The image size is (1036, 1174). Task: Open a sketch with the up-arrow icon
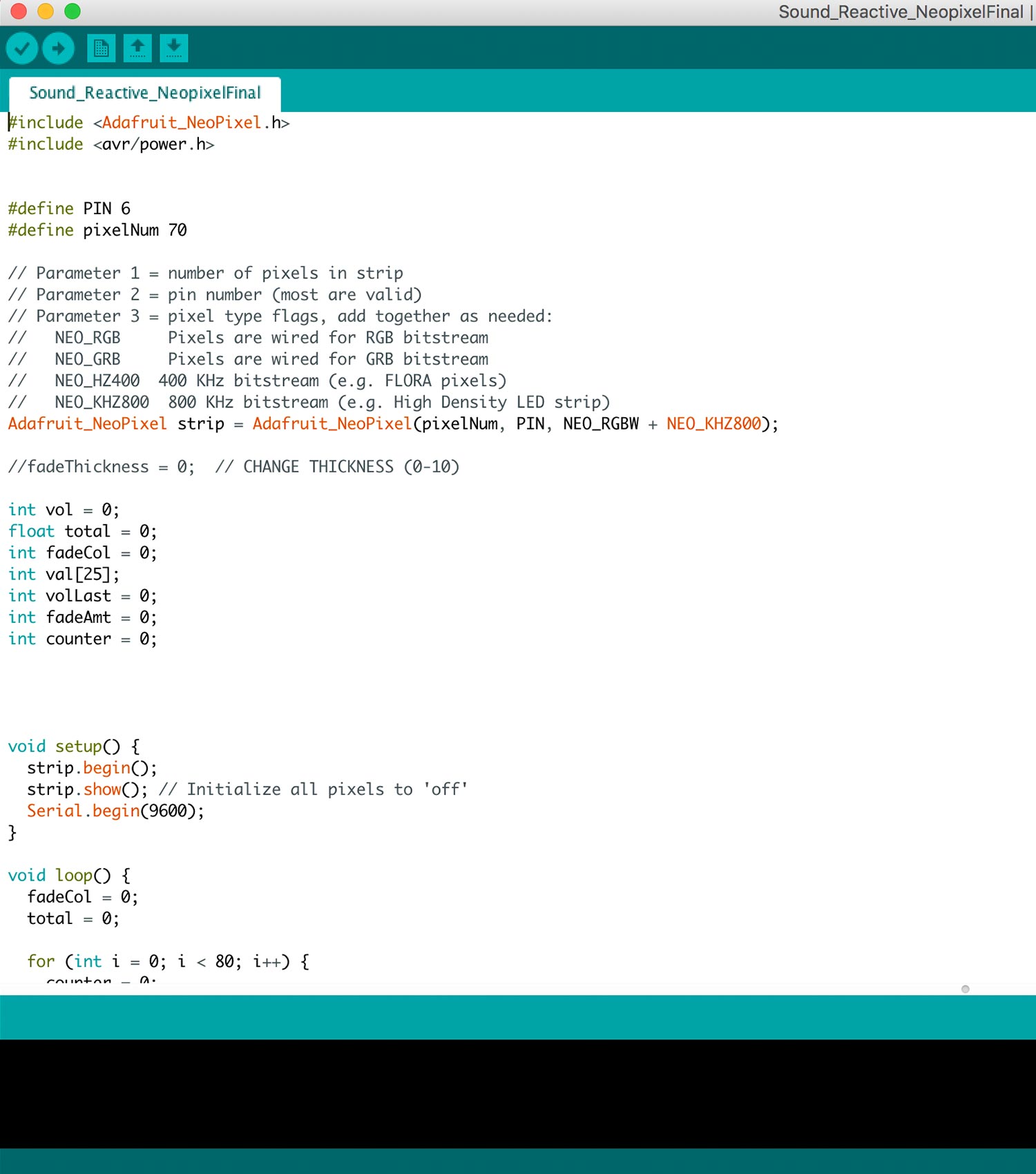[x=137, y=48]
